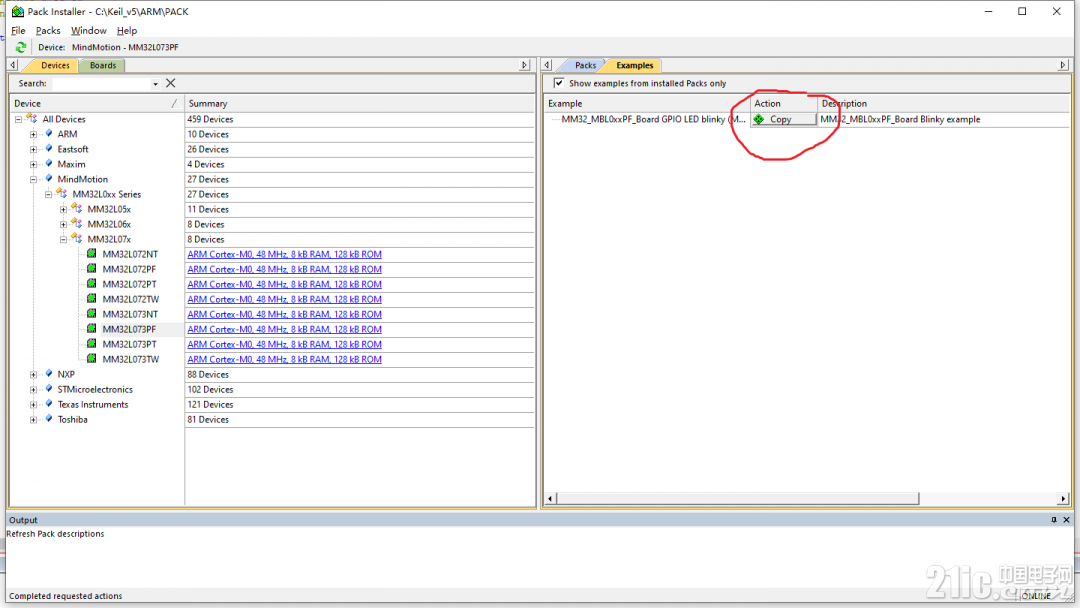Image resolution: width=1080 pixels, height=608 pixels.
Task: Click the chip icon beside MM32L072NT
Action: pos(92,253)
